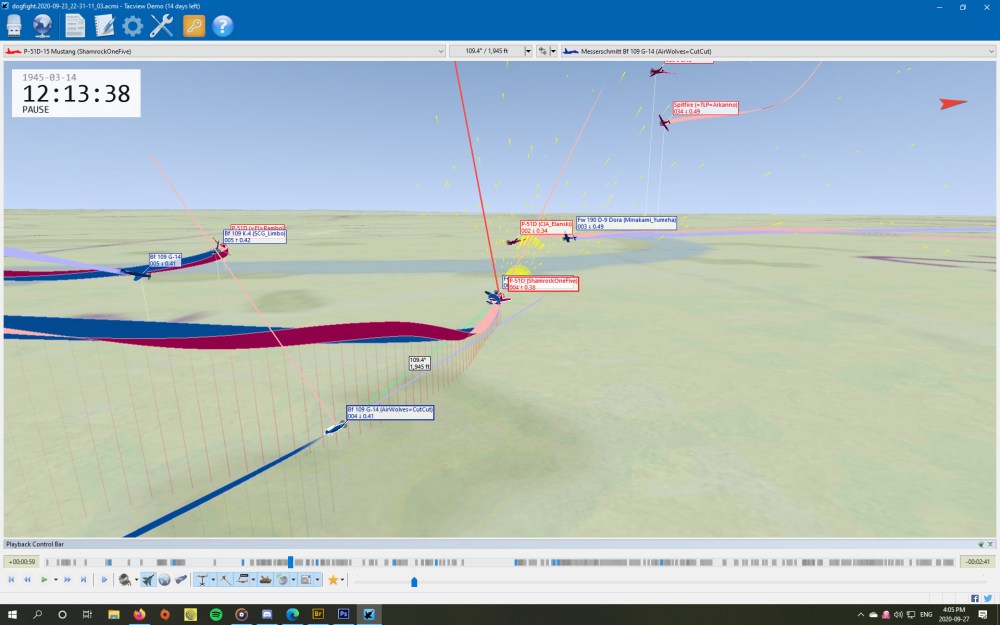
Task: Click the +00:00:59 elapsed time button
Action: (21, 562)
